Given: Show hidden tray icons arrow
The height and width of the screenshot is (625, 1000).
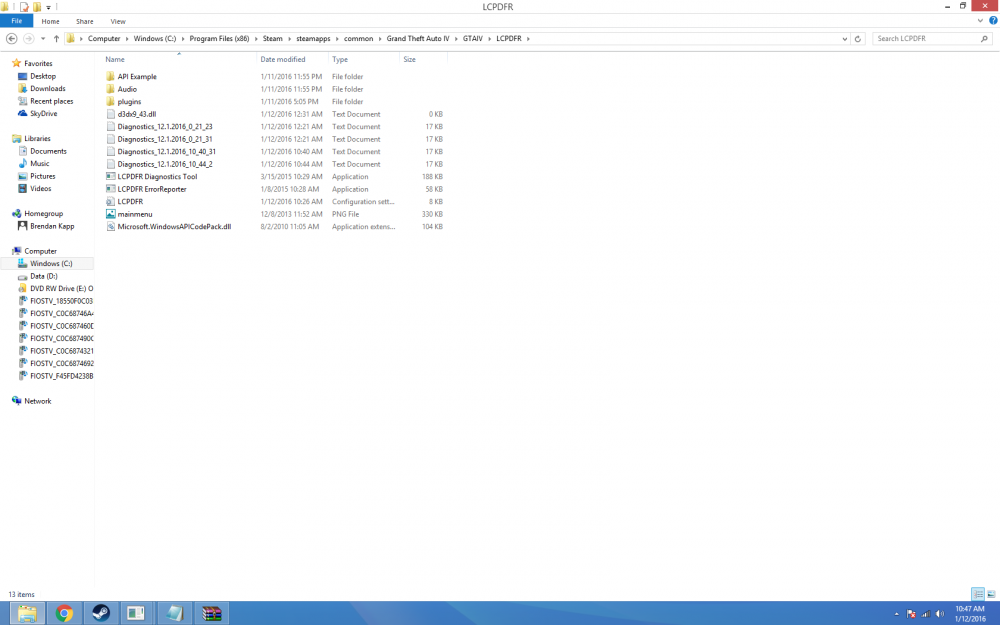Looking at the screenshot, I should click(897, 614).
